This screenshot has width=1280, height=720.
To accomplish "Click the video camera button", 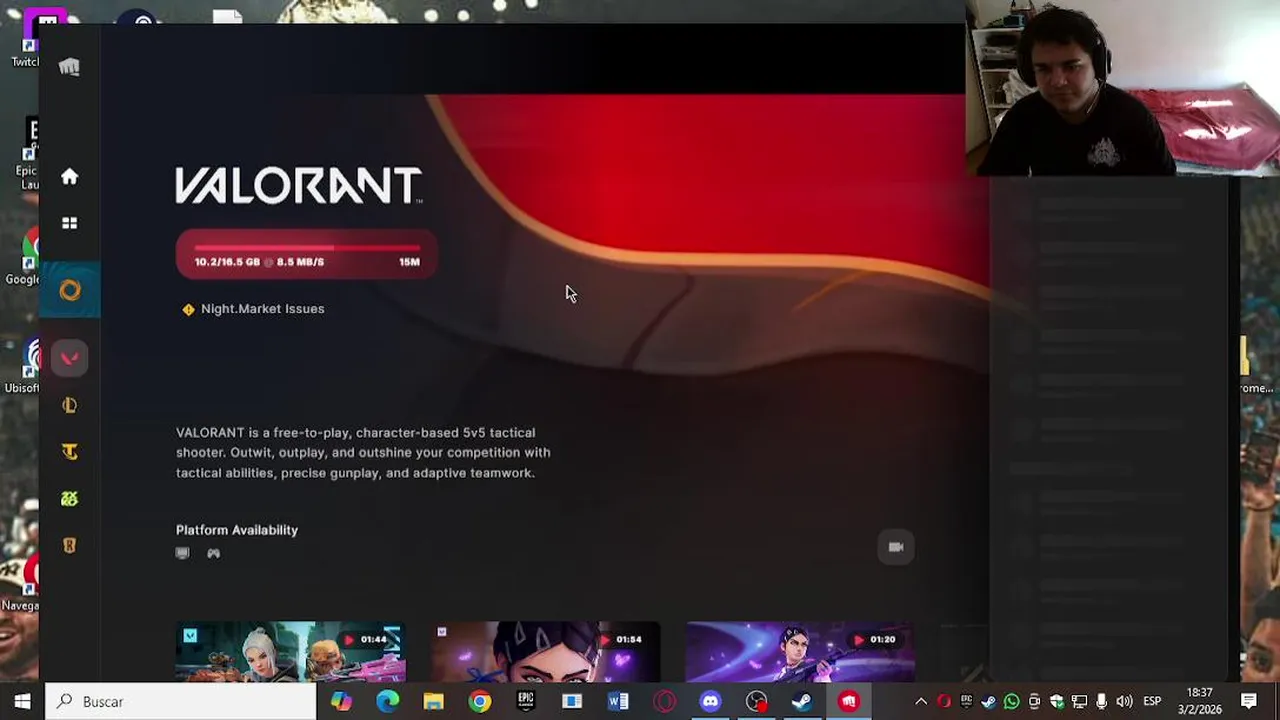I will [896, 547].
